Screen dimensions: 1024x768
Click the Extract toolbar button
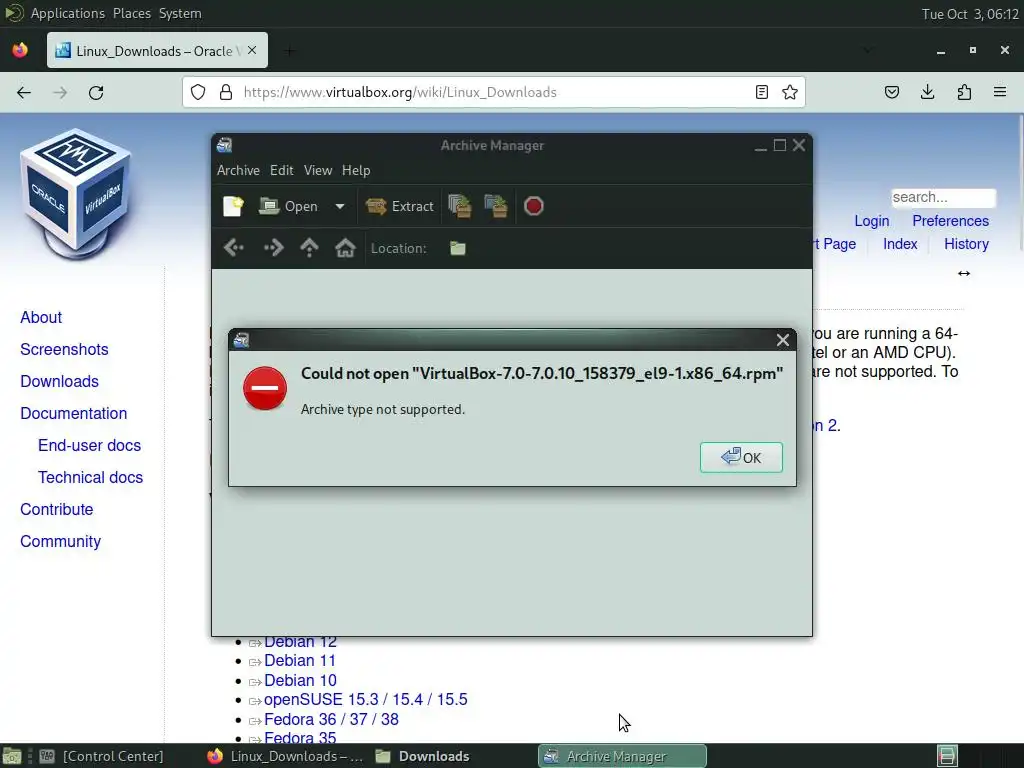click(x=400, y=206)
